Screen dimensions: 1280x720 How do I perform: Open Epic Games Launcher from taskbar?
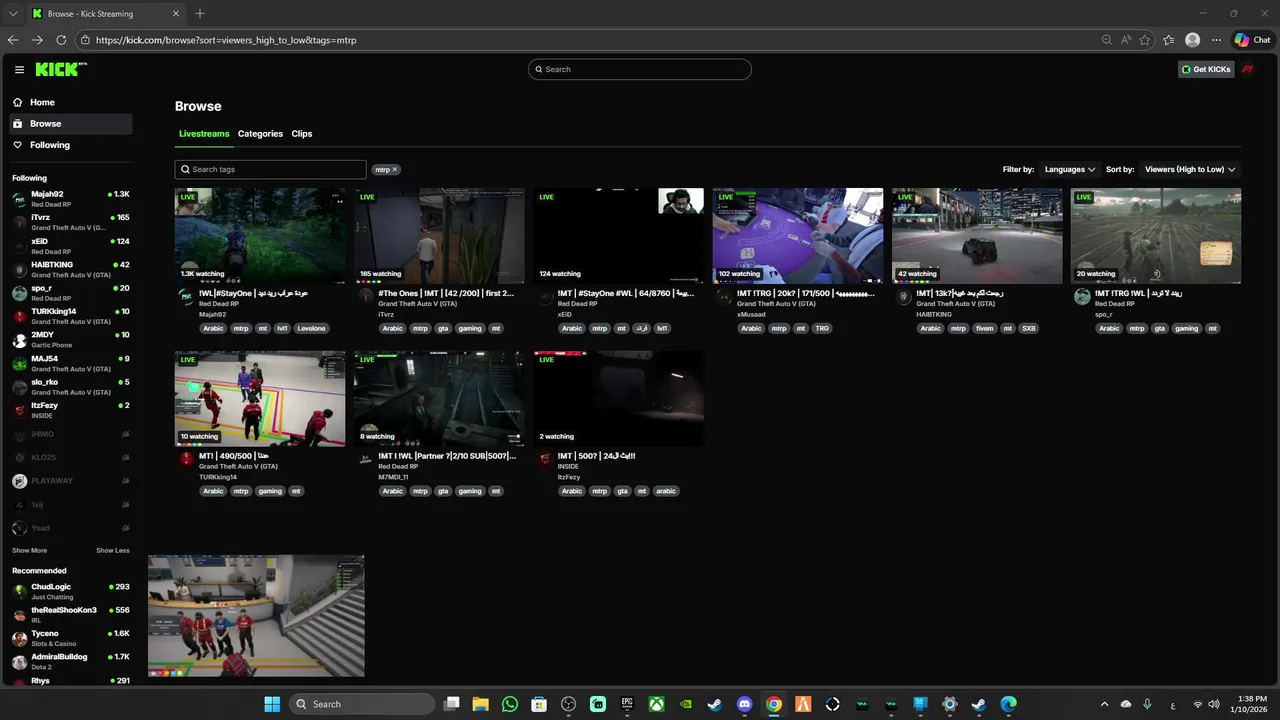pos(627,704)
